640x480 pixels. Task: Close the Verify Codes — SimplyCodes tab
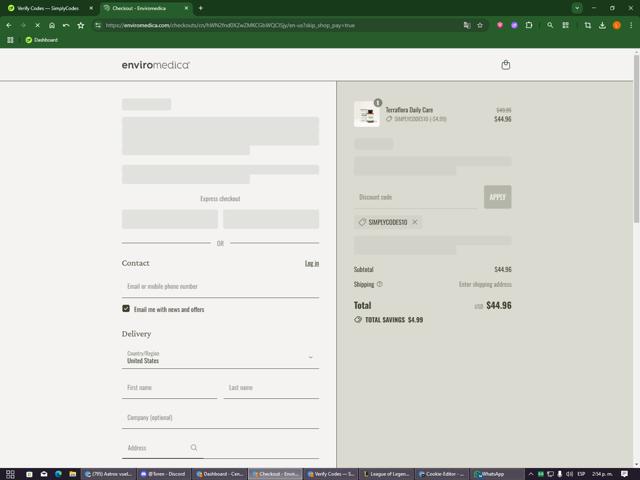(91, 8)
